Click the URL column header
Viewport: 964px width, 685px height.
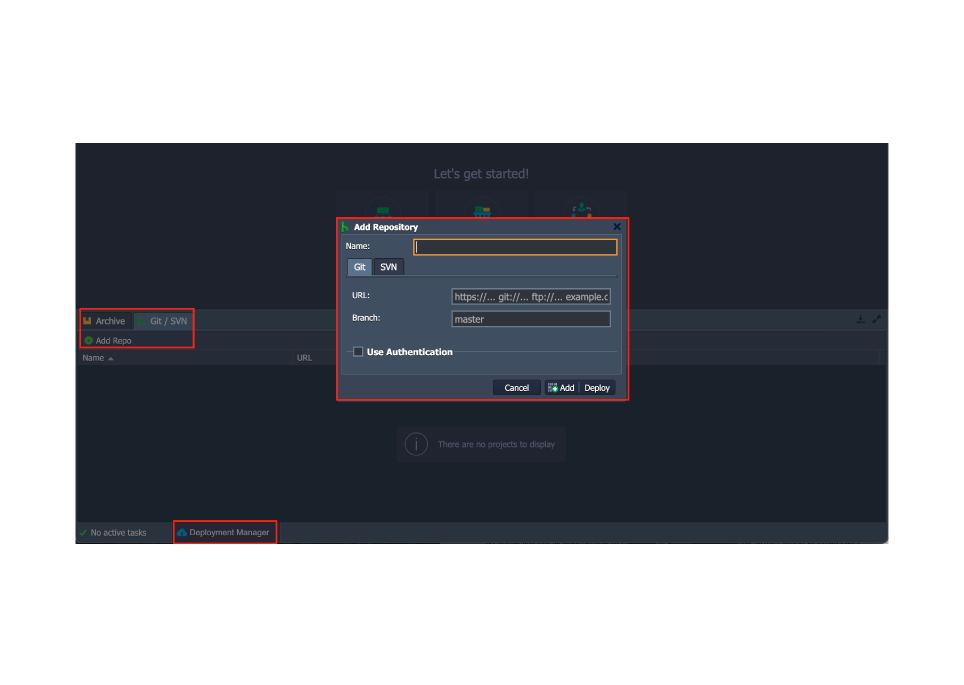304,358
